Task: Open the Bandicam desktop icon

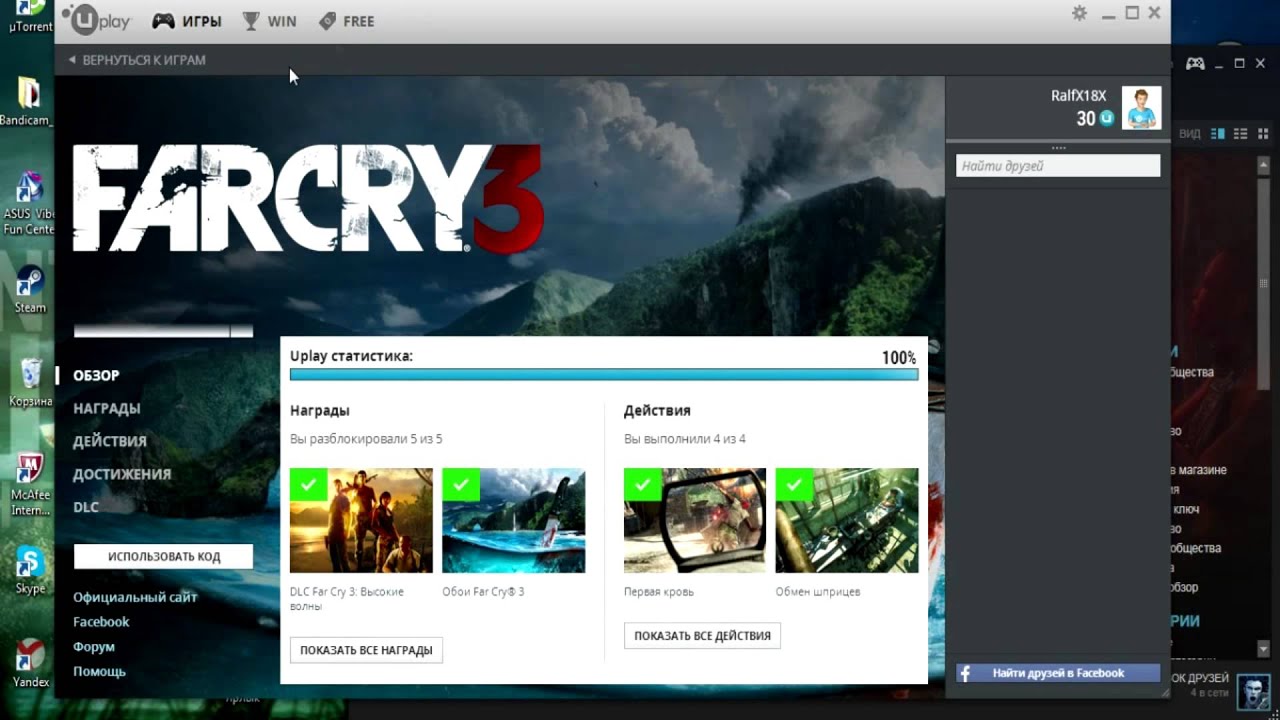Action: click(x=27, y=100)
